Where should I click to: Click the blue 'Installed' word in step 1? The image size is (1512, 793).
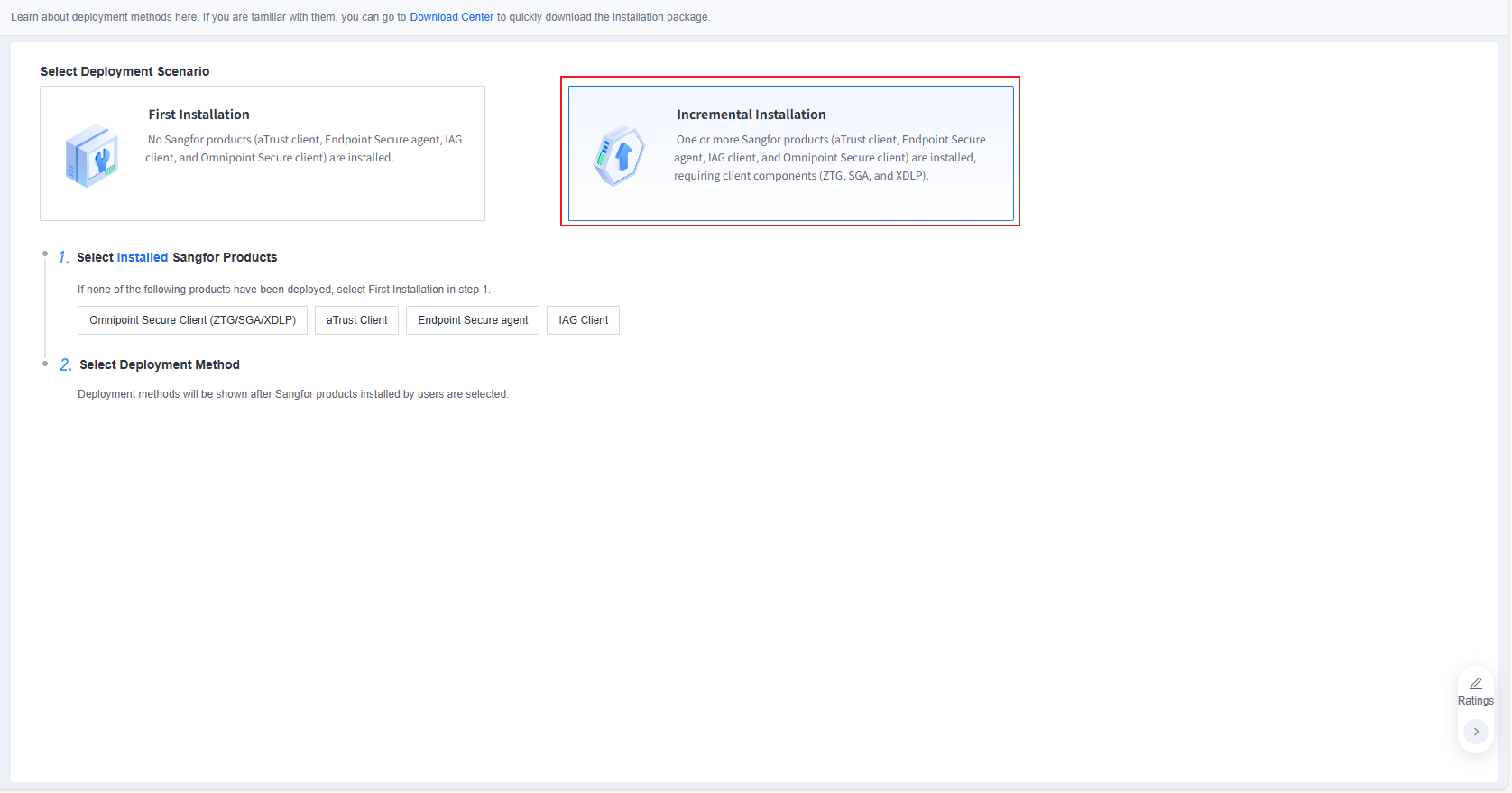[143, 257]
